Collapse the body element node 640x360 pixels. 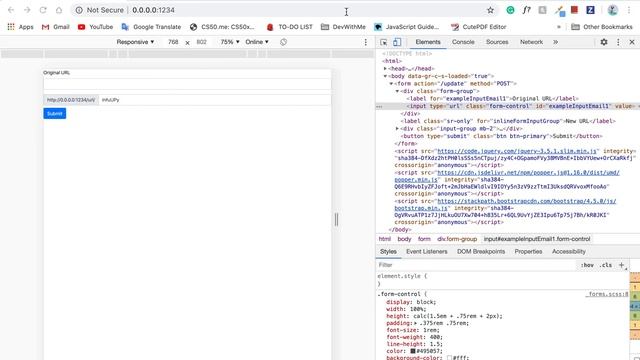click(x=385, y=76)
